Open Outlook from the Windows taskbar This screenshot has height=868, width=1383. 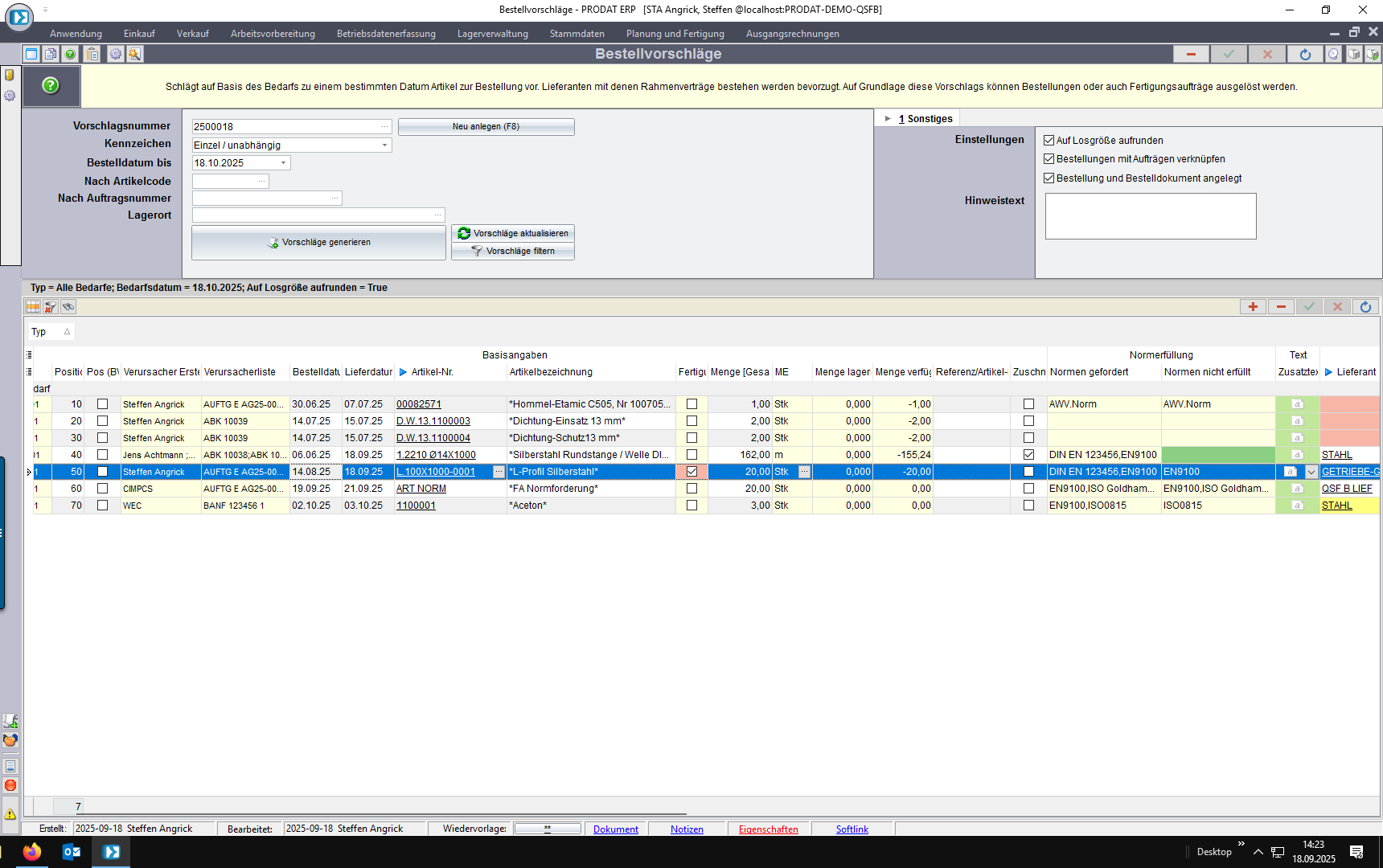[72, 852]
